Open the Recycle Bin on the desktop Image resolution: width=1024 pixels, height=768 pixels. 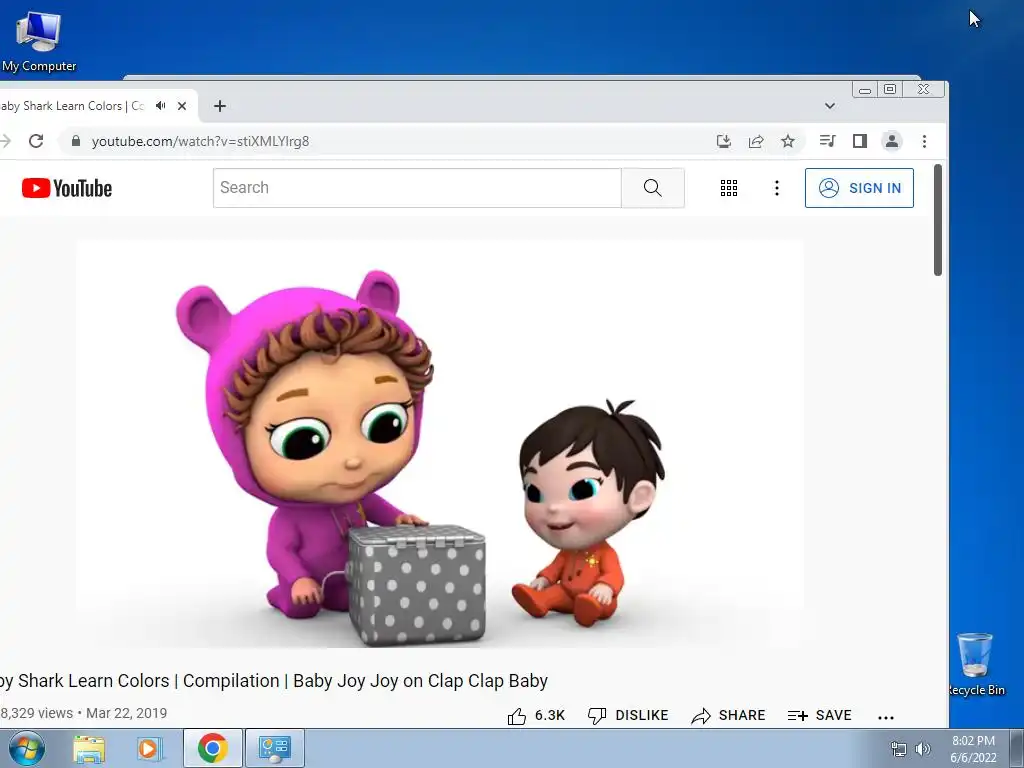976,664
